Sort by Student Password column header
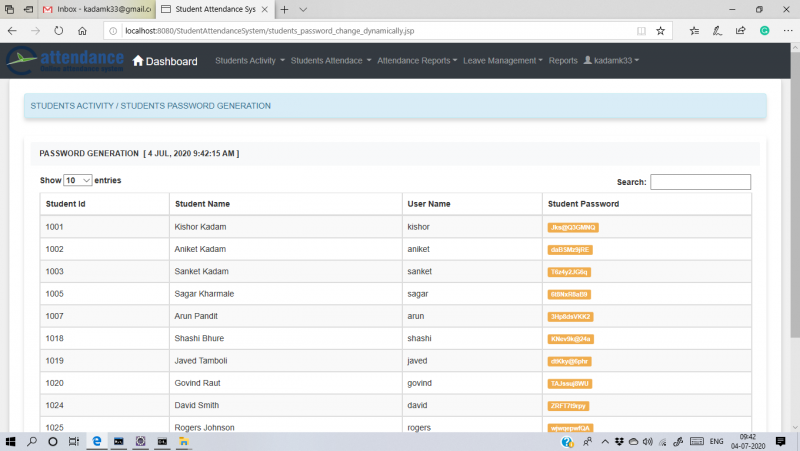800x451 pixels. 646,204
